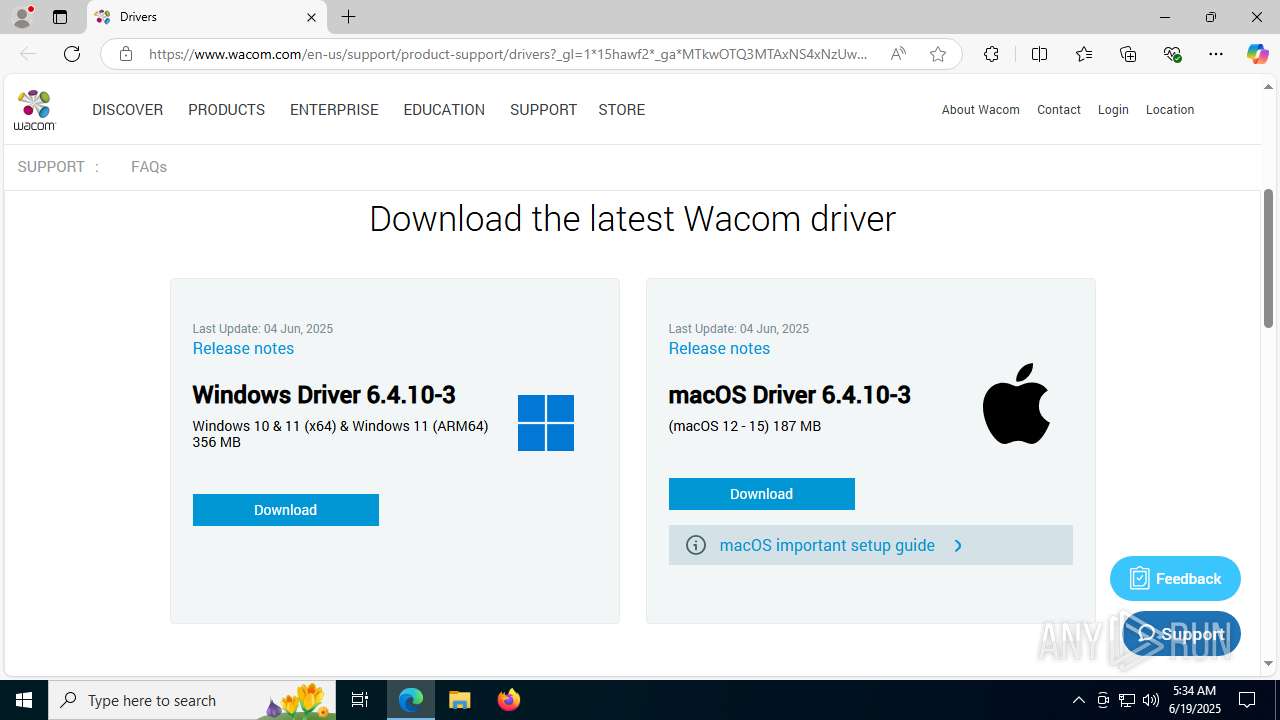This screenshot has height=720, width=1280.
Task: Open the browser profile icon
Action: (x=22, y=17)
